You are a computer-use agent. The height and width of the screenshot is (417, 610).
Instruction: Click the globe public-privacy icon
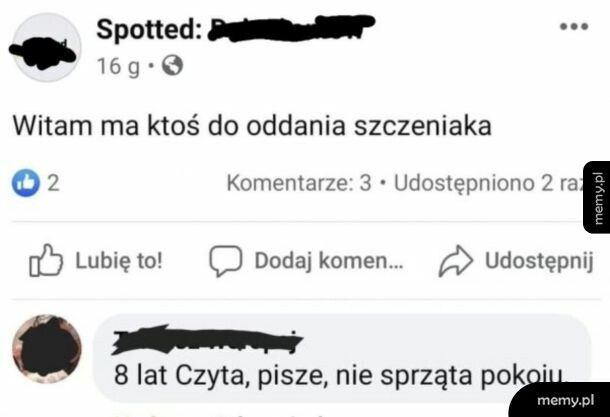point(171,66)
